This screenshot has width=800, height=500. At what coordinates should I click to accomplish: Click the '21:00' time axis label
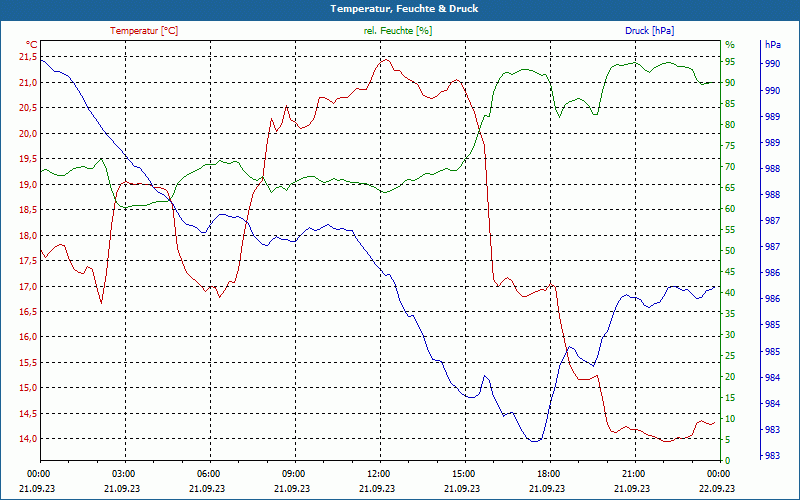point(635,473)
